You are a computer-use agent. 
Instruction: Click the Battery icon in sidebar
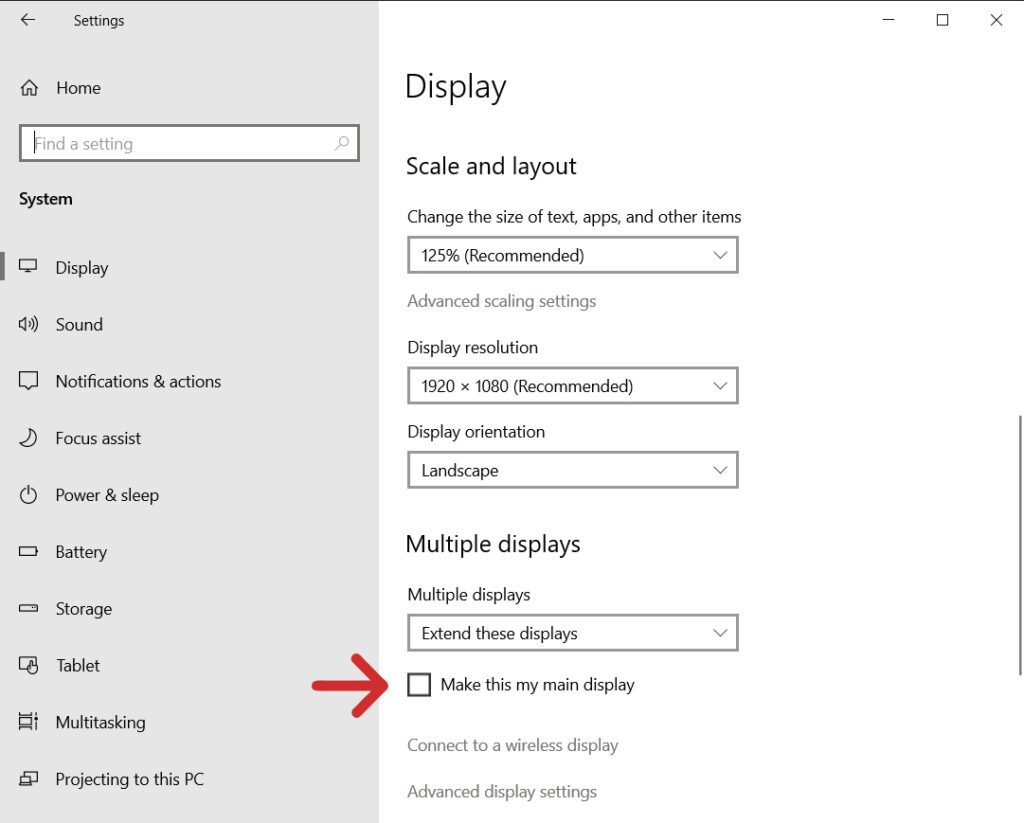[28, 552]
